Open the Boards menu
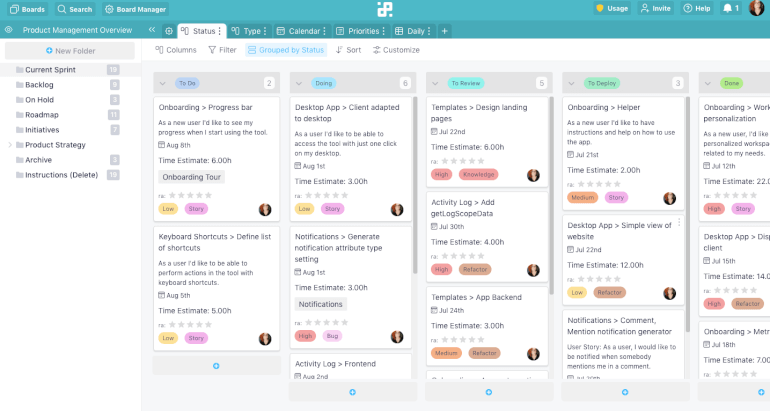Viewport: 770px width, 411px height. (x=28, y=9)
